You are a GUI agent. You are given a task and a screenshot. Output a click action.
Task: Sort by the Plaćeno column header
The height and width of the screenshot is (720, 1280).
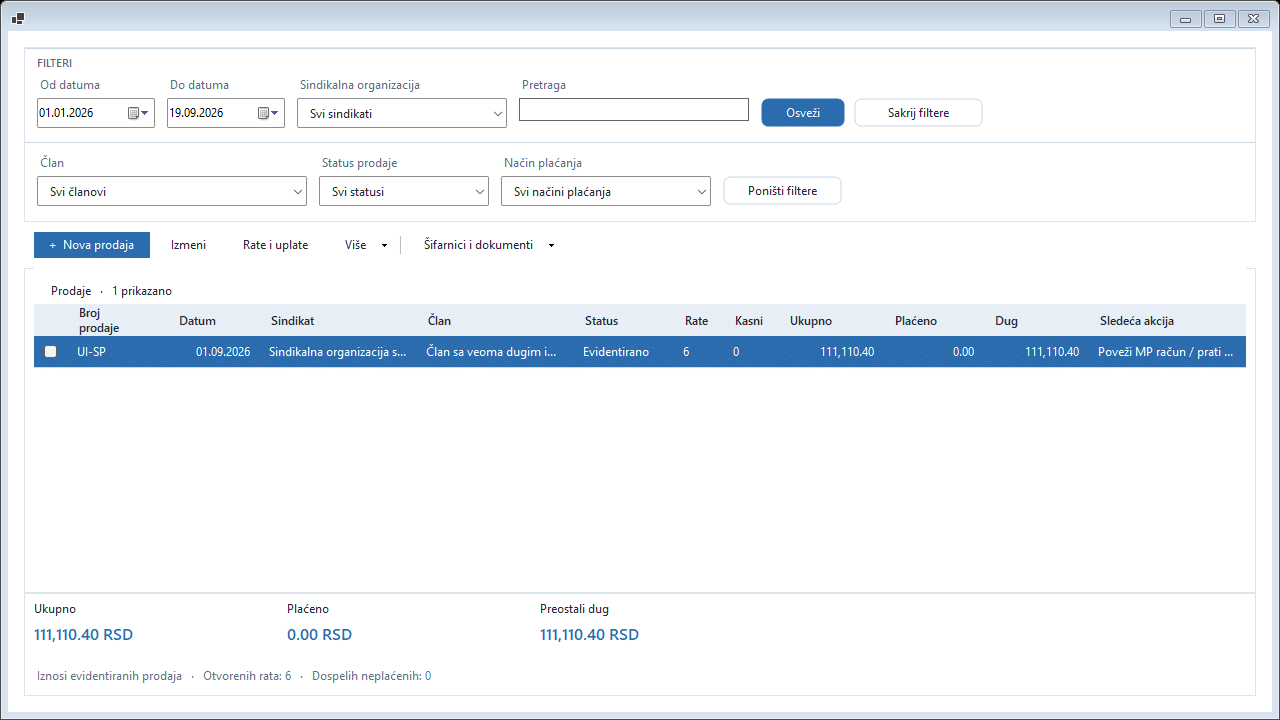tap(916, 321)
